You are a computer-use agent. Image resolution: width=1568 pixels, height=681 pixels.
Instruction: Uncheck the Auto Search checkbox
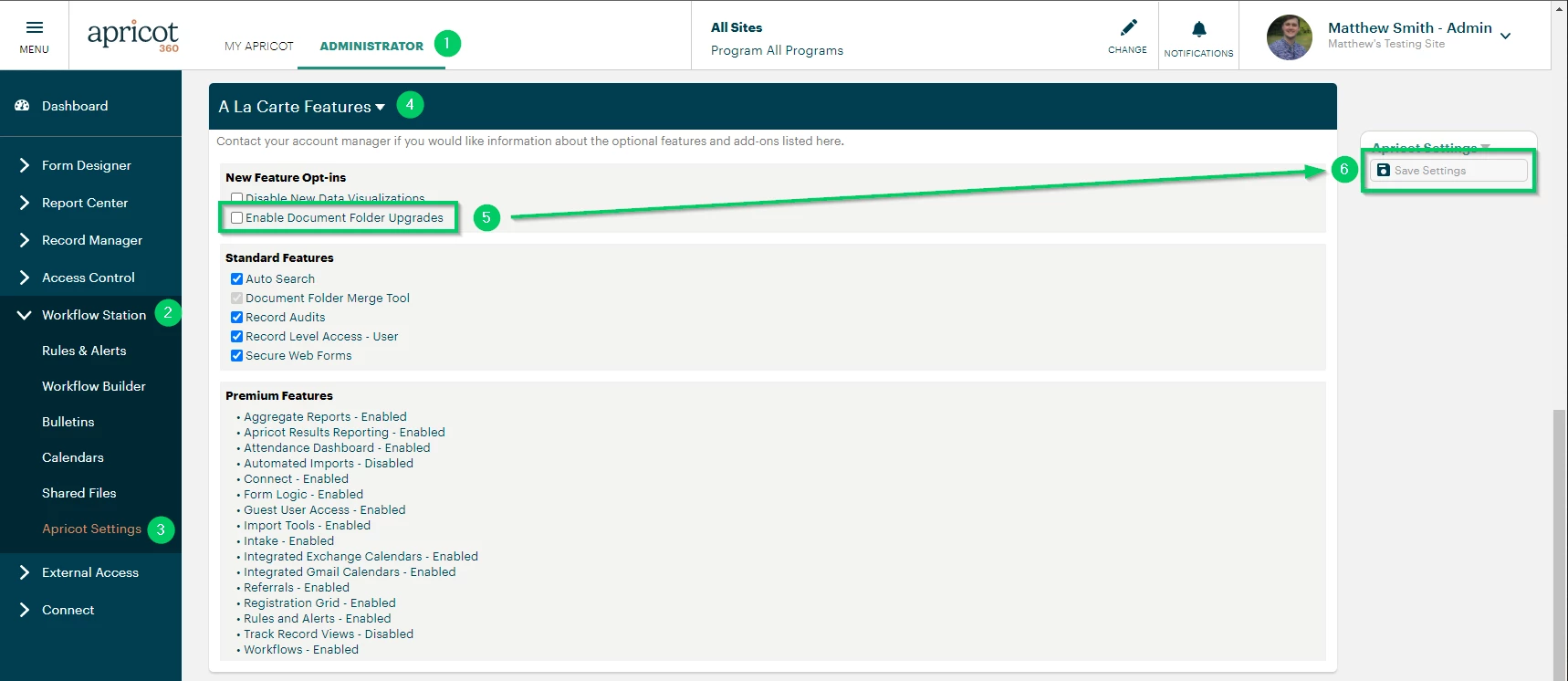pyautogui.click(x=236, y=278)
